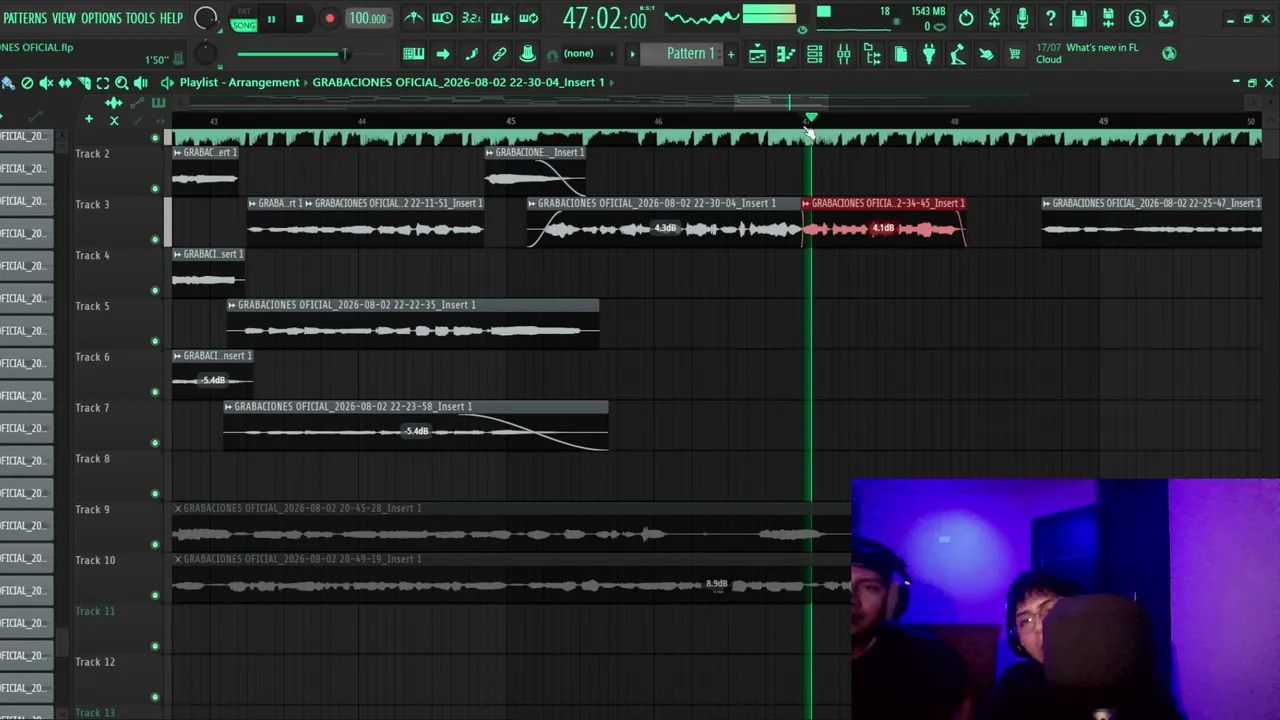Open the TOOLS menu
1280x720 pixels.
pyautogui.click(x=140, y=18)
